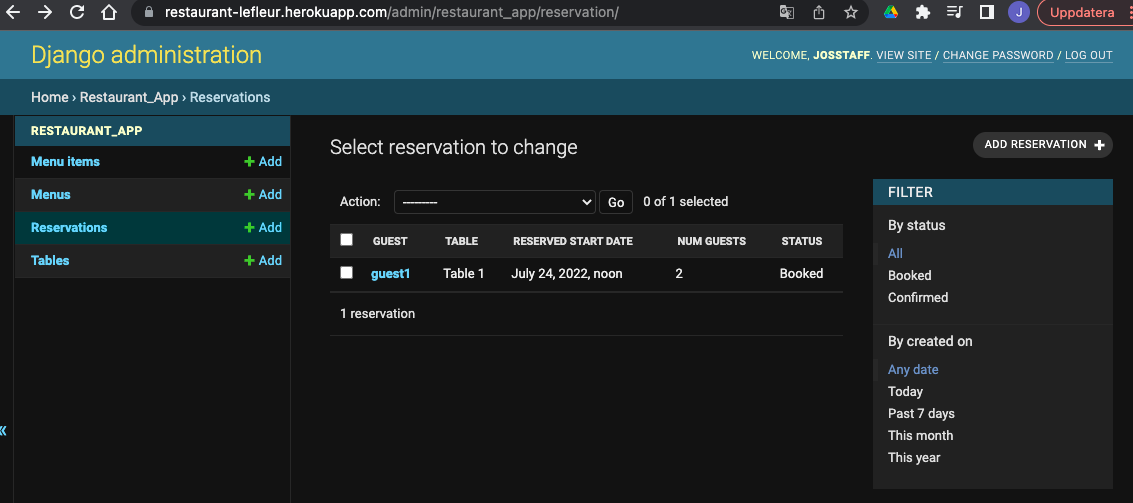Open the Google Drive extension icon
Viewport: 1133px width, 503px height.
(x=891, y=12)
